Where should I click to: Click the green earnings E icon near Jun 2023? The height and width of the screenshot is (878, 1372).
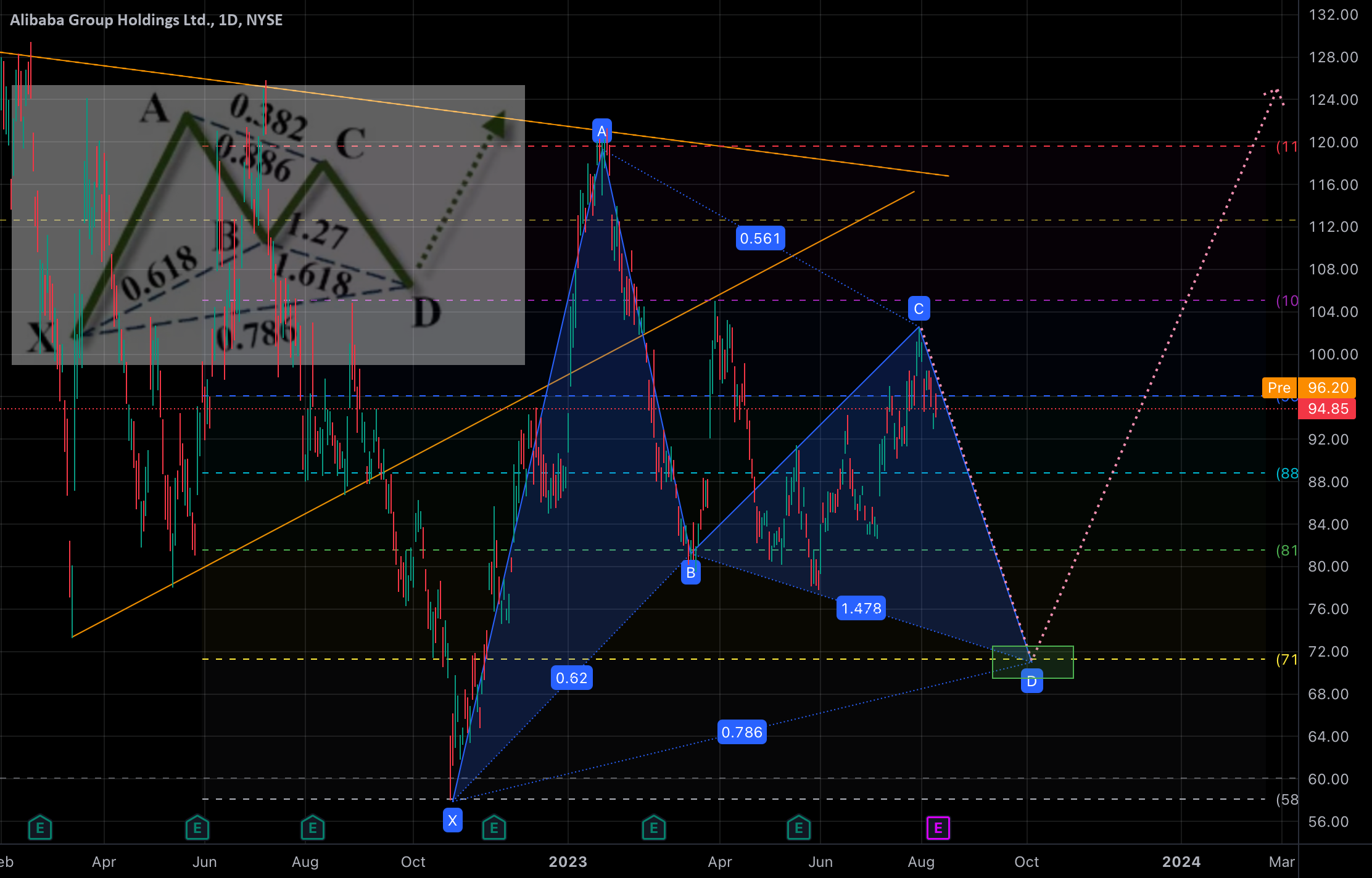coord(799,828)
